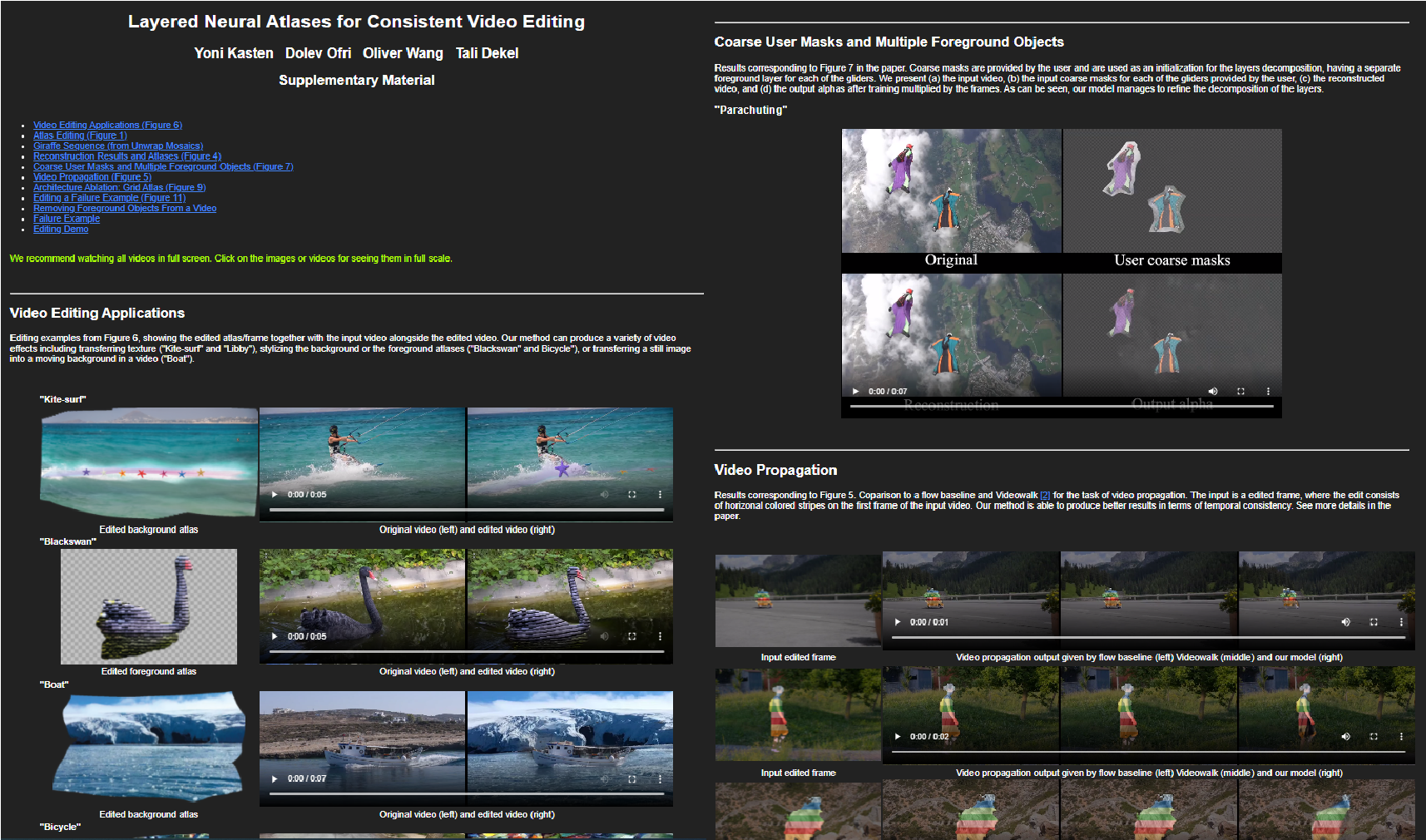Enter fullscreen on the second propagation video

click(1372, 736)
